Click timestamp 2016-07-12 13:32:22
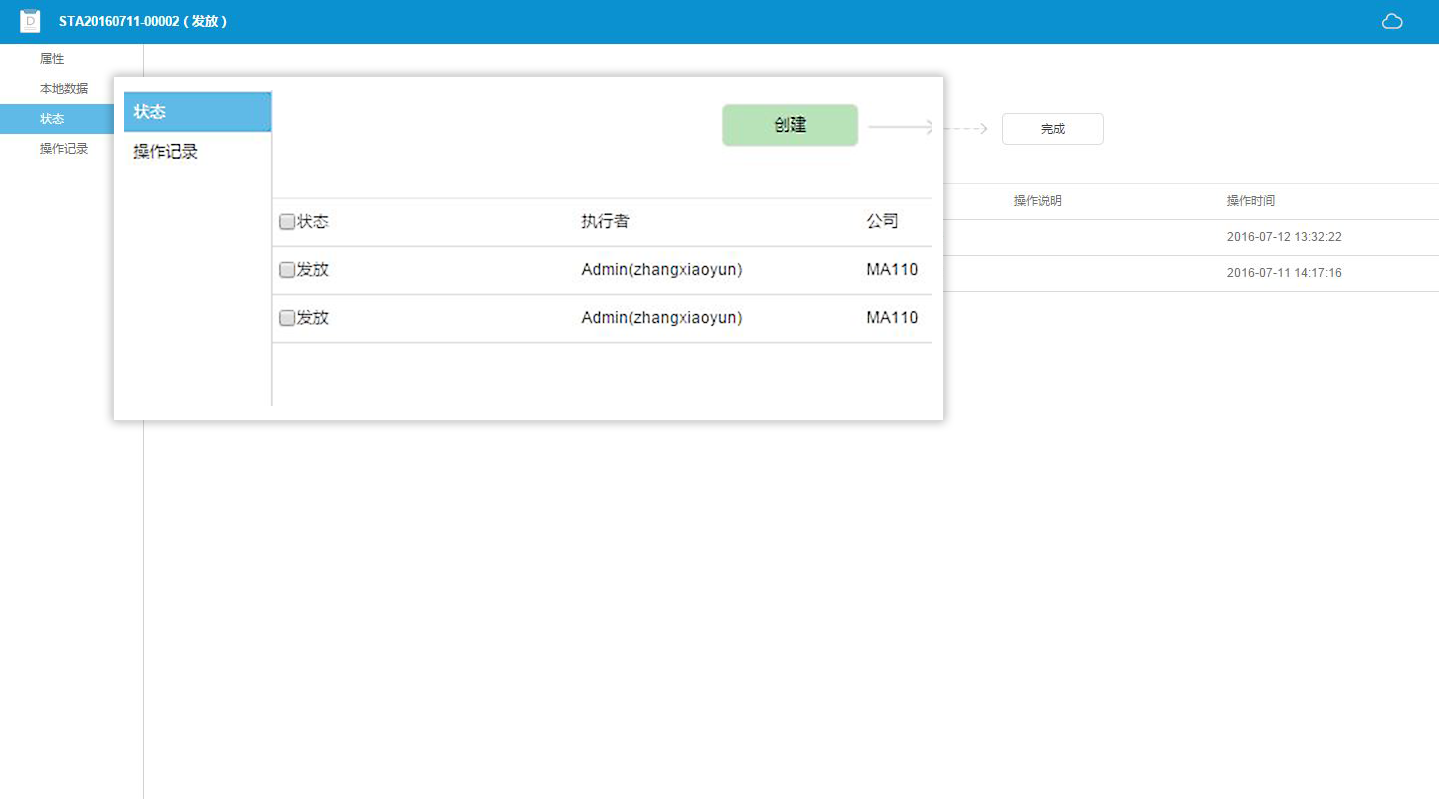Screen dimensions: 1439x799 coord(1284,237)
